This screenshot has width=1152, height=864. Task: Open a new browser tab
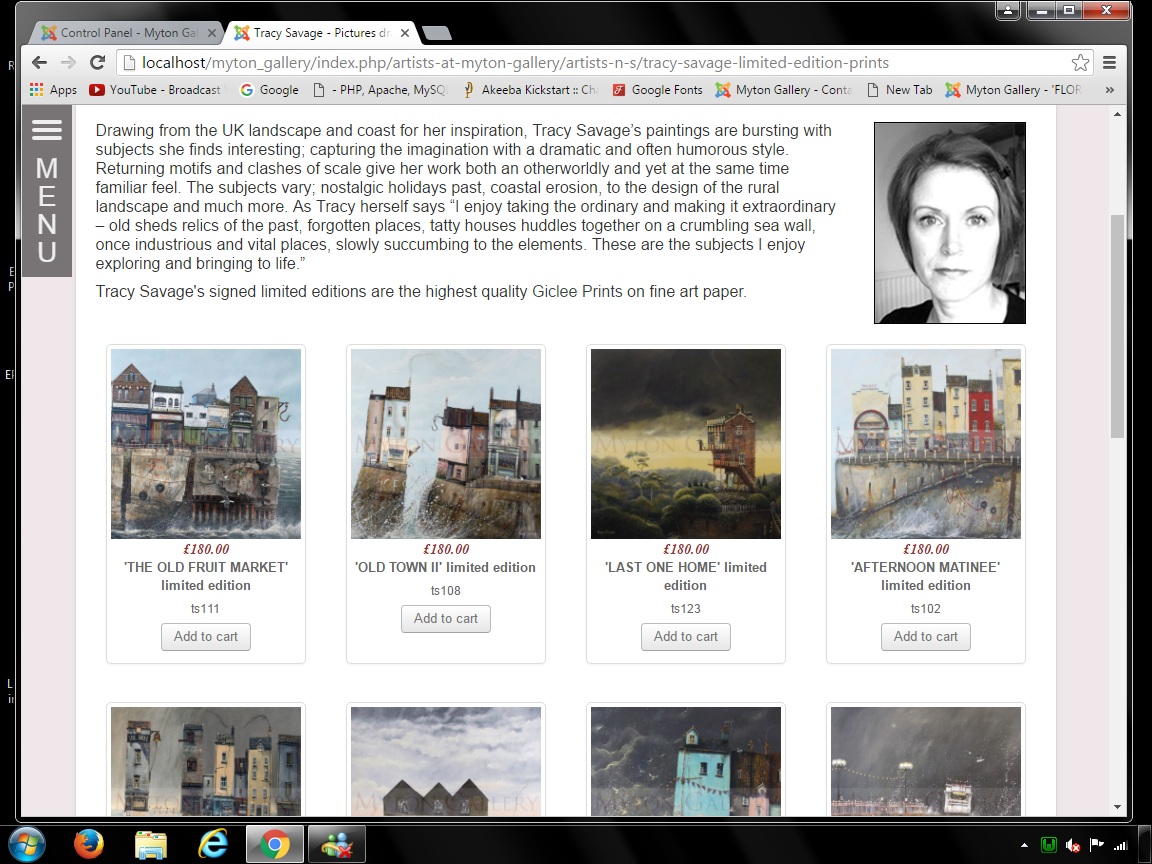(437, 32)
